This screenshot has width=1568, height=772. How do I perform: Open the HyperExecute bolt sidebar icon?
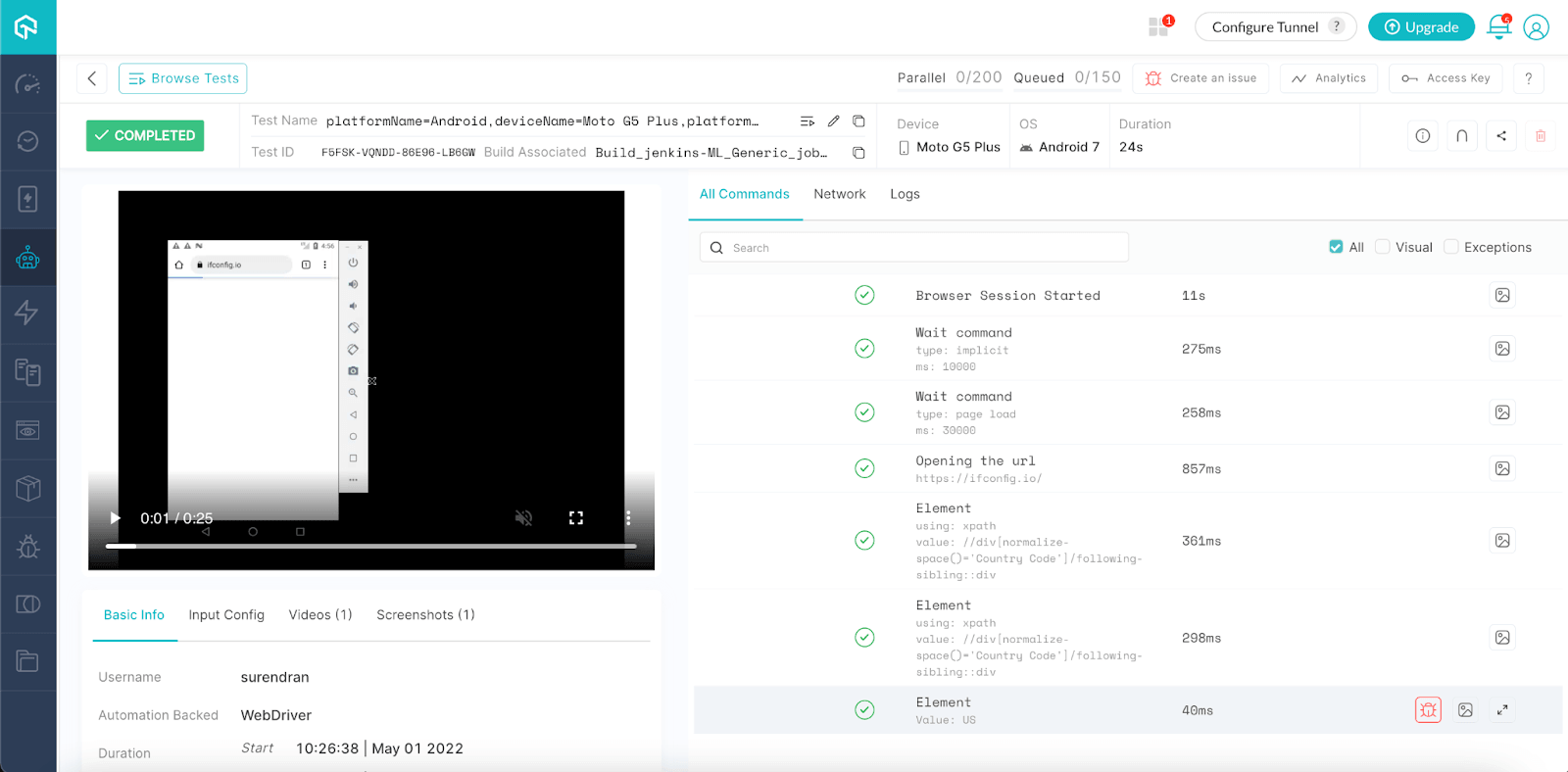coord(27,314)
